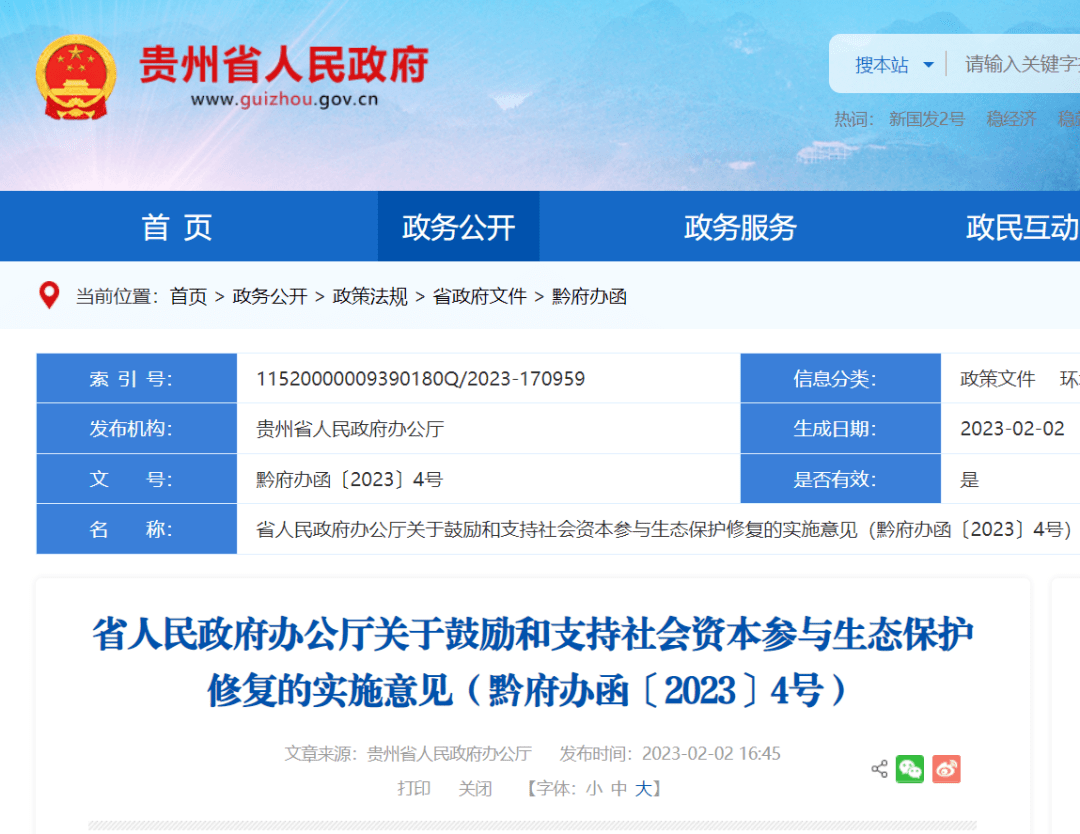Click 黔府办函 breadcrumb link

[589, 296]
